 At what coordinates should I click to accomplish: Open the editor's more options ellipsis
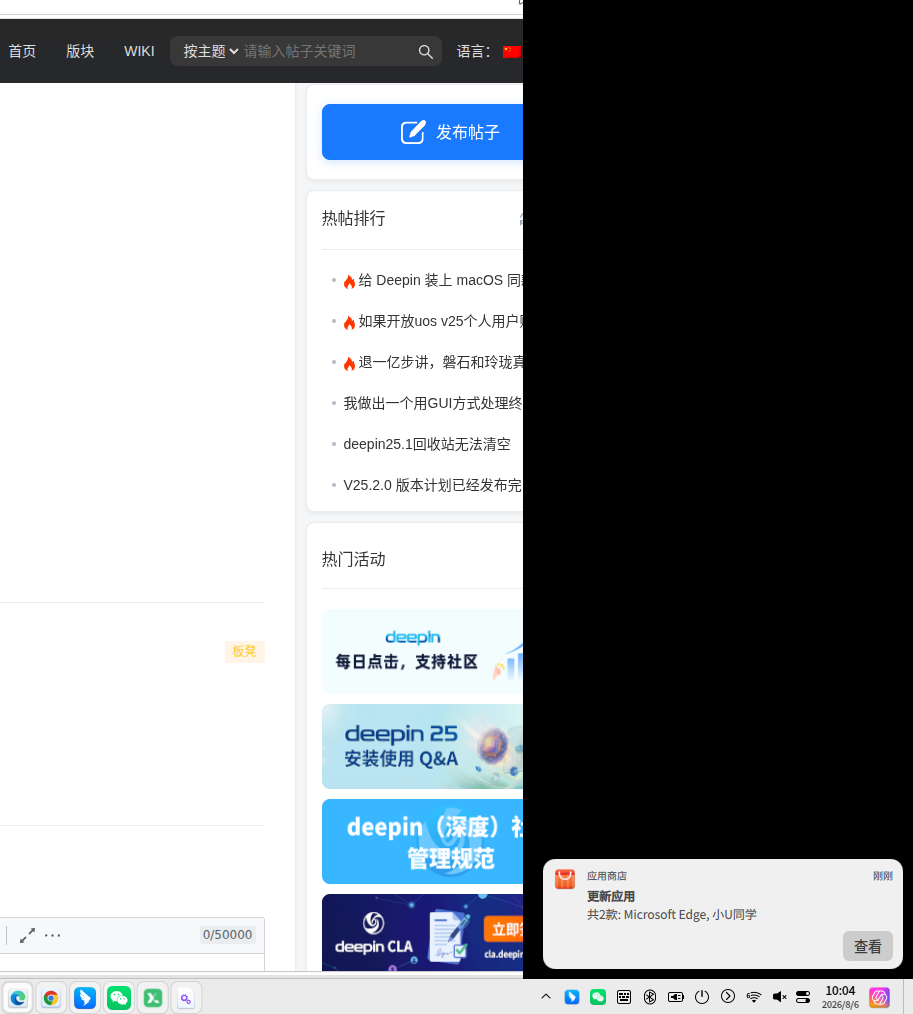[52, 935]
